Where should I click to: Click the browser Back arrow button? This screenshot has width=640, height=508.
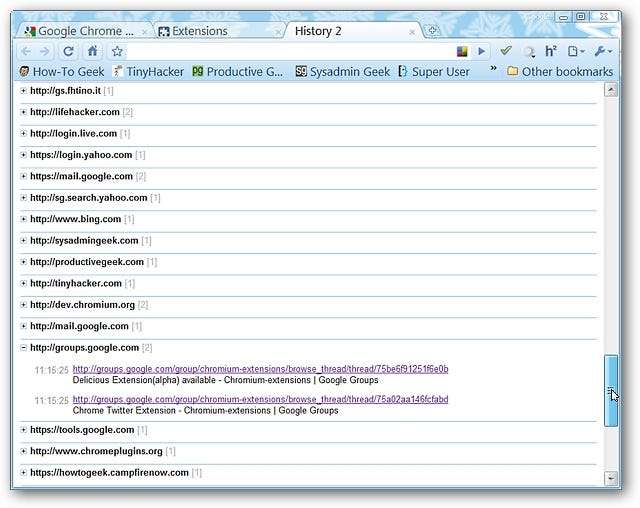(26, 52)
